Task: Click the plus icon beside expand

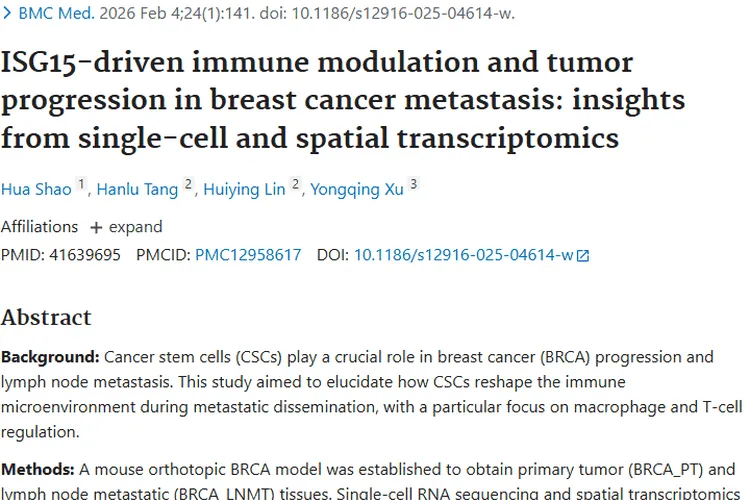Action: coord(96,227)
